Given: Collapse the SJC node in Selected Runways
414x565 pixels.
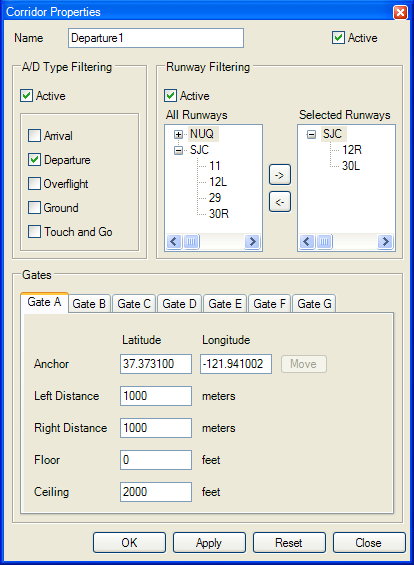Looking at the screenshot, I should [x=311, y=134].
